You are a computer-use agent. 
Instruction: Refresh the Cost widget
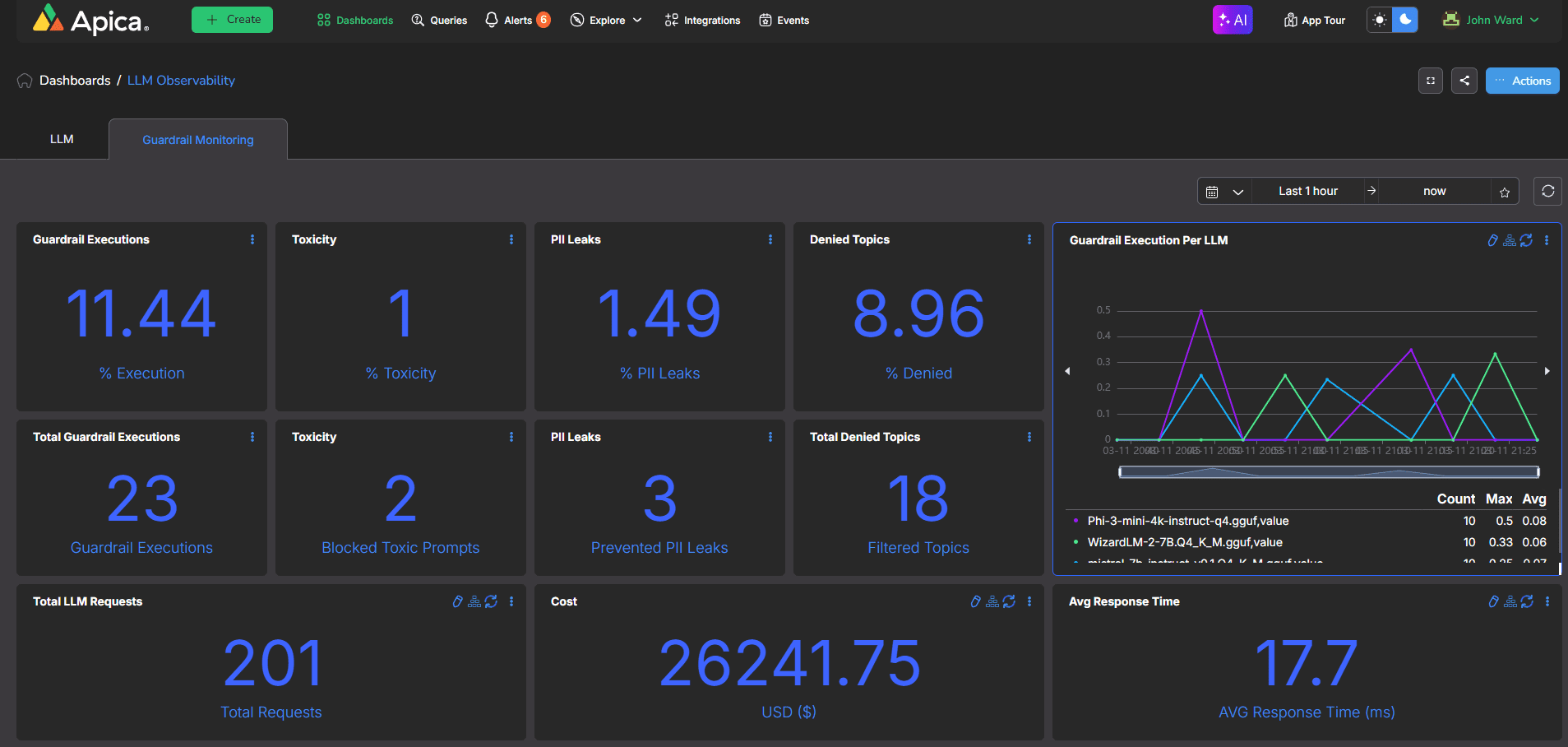tap(1009, 601)
